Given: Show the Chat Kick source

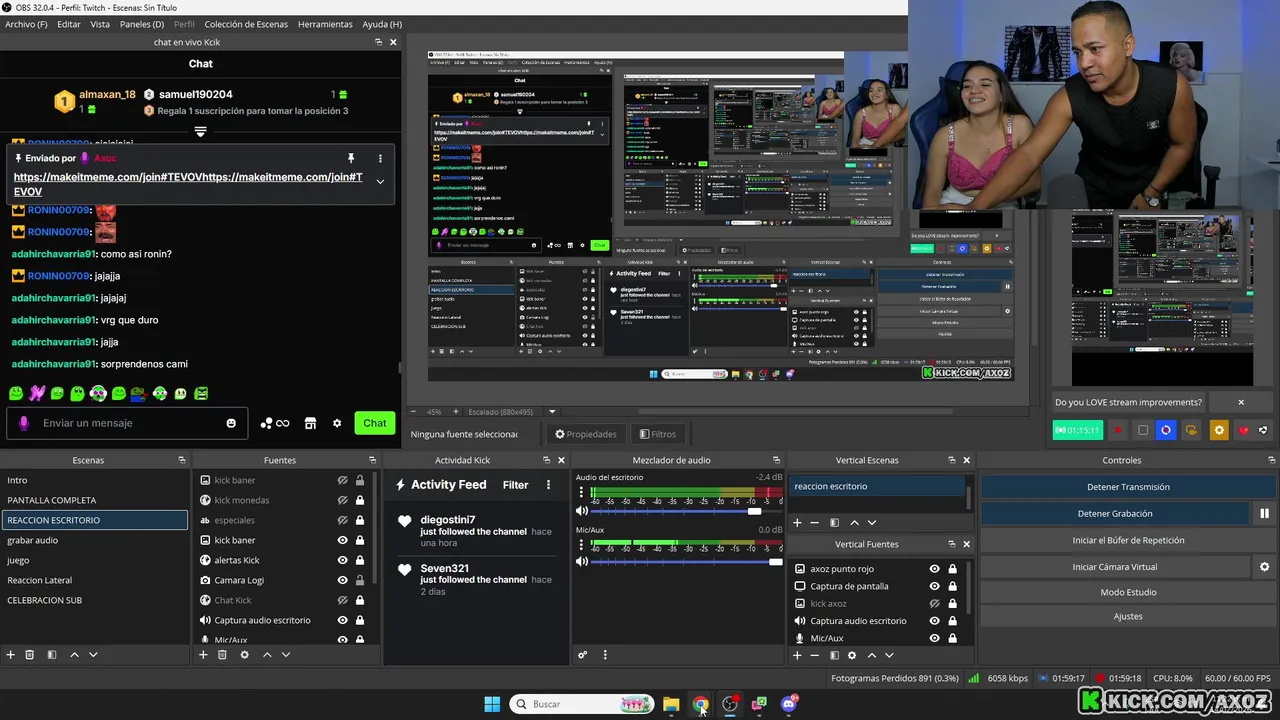Looking at the screenshot, I should tap(343, 600).
